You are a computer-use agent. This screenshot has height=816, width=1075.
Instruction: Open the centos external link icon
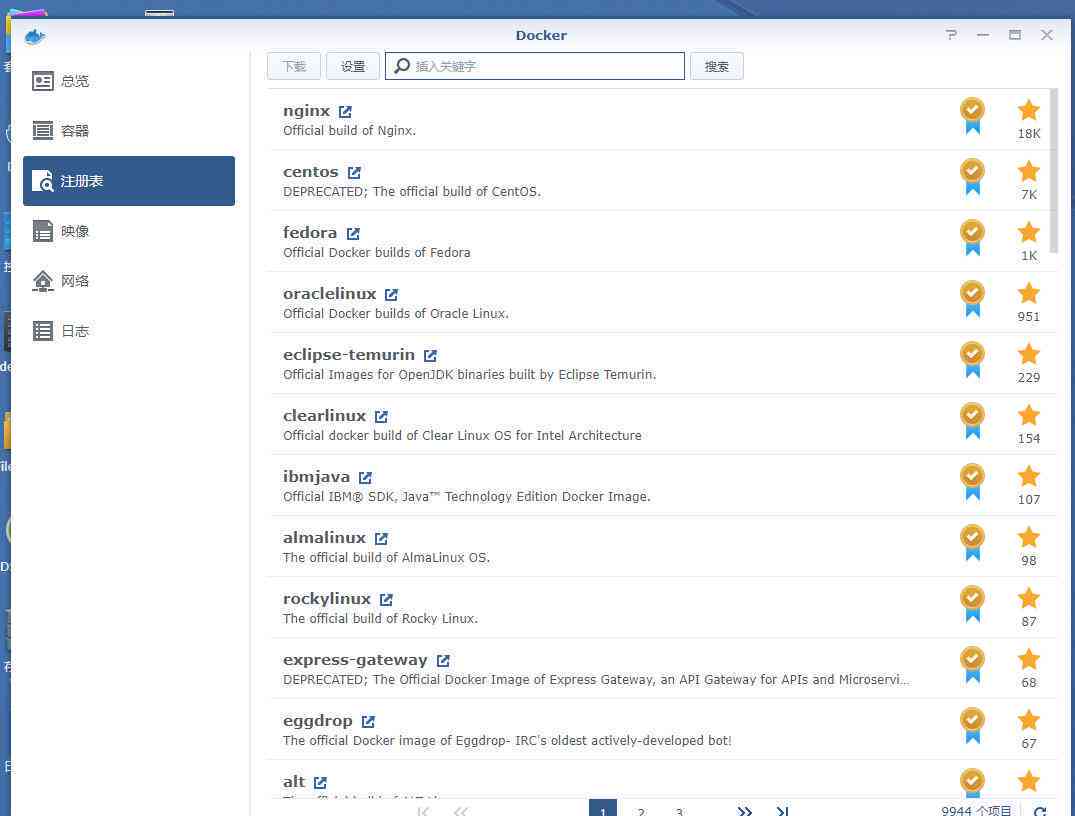tap(354, 173)
